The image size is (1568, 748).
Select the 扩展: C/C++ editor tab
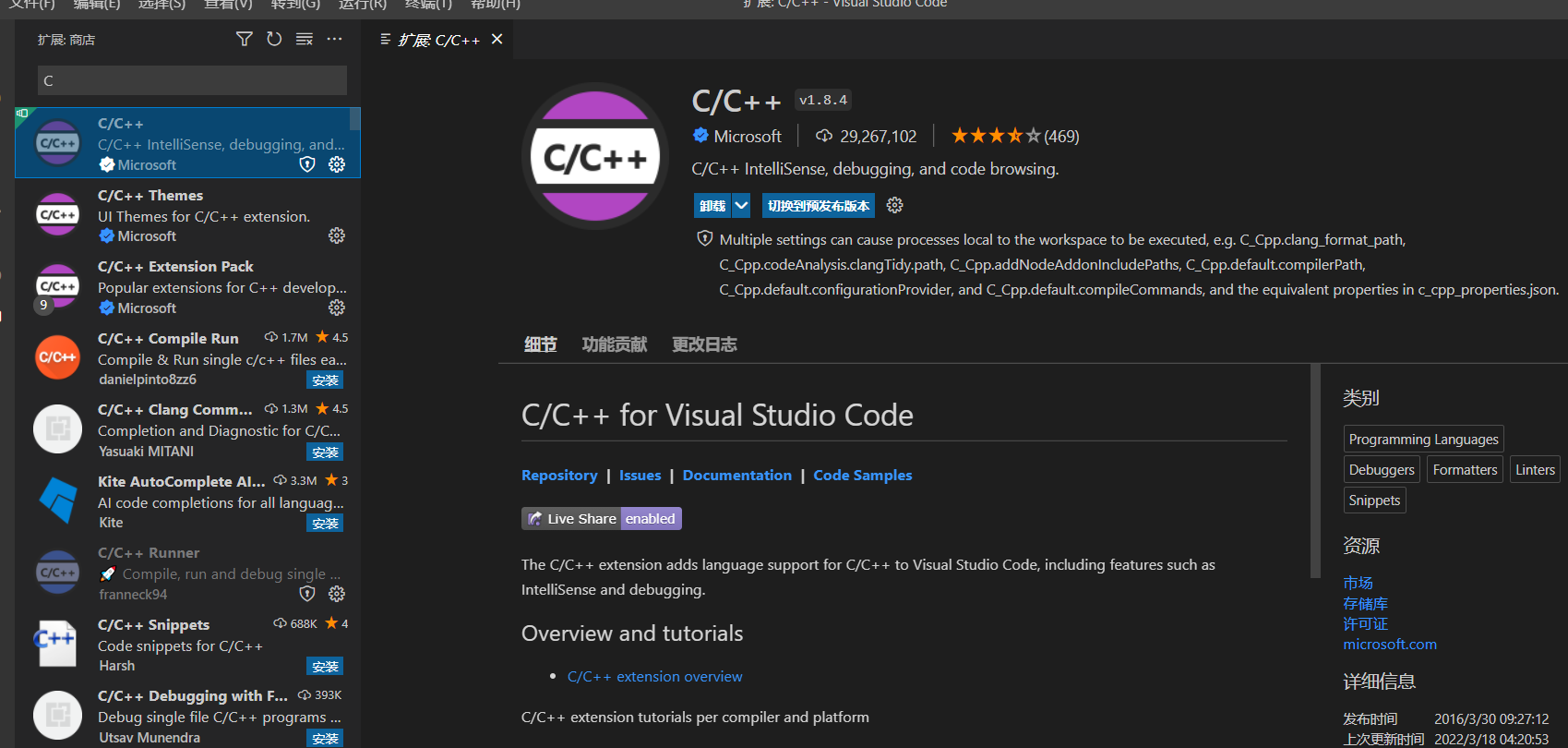pyautogui.click(x=439, y=40)
